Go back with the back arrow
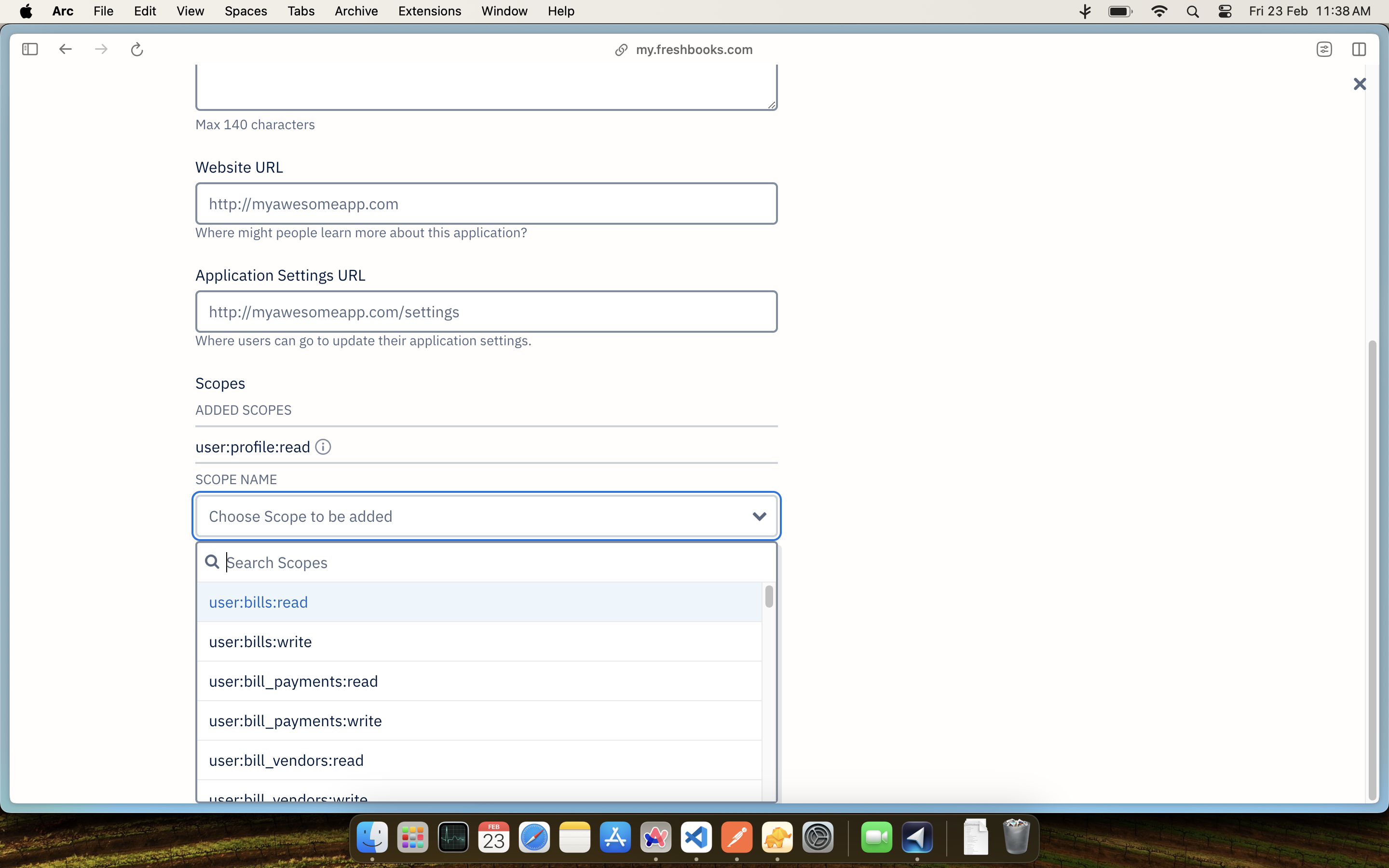The image size is (1389, 868). tap(66, 49)
